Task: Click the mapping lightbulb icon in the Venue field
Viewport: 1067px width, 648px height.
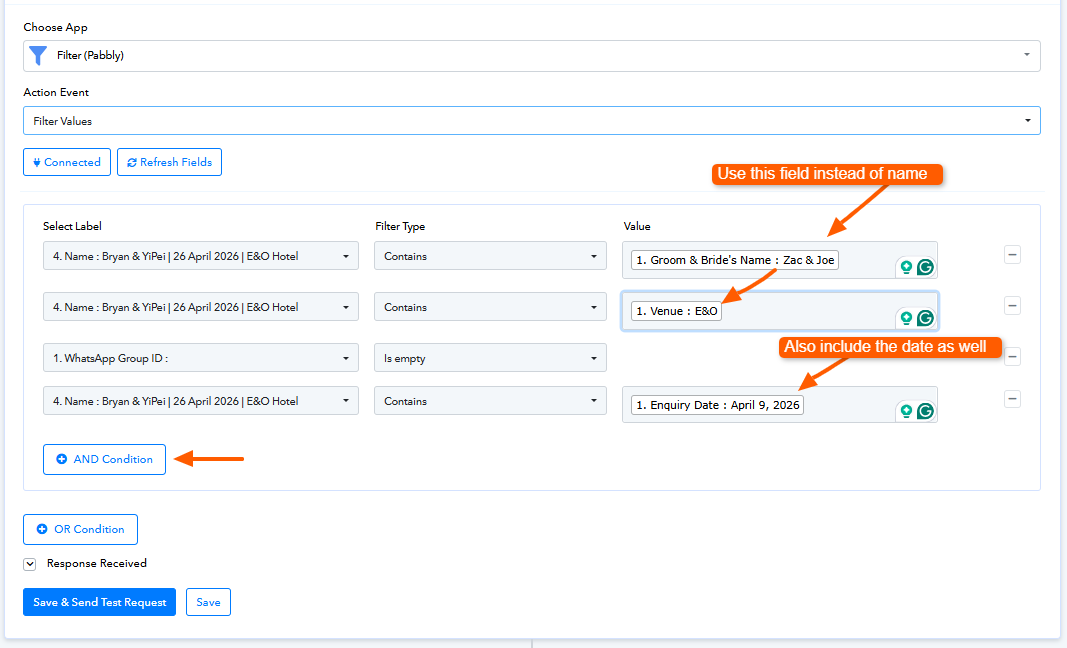Action: click(x=906, y=318)
